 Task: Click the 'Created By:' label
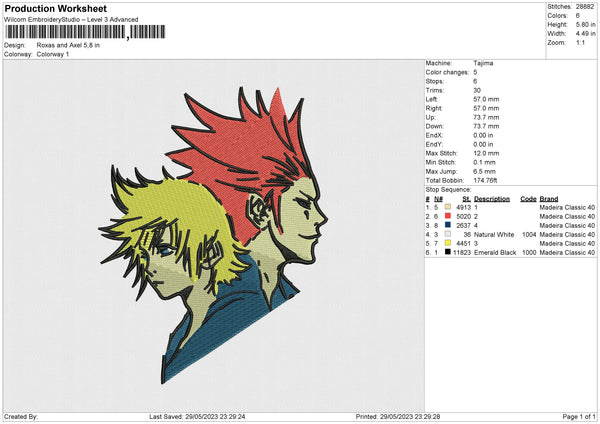[x=21, y=417]
